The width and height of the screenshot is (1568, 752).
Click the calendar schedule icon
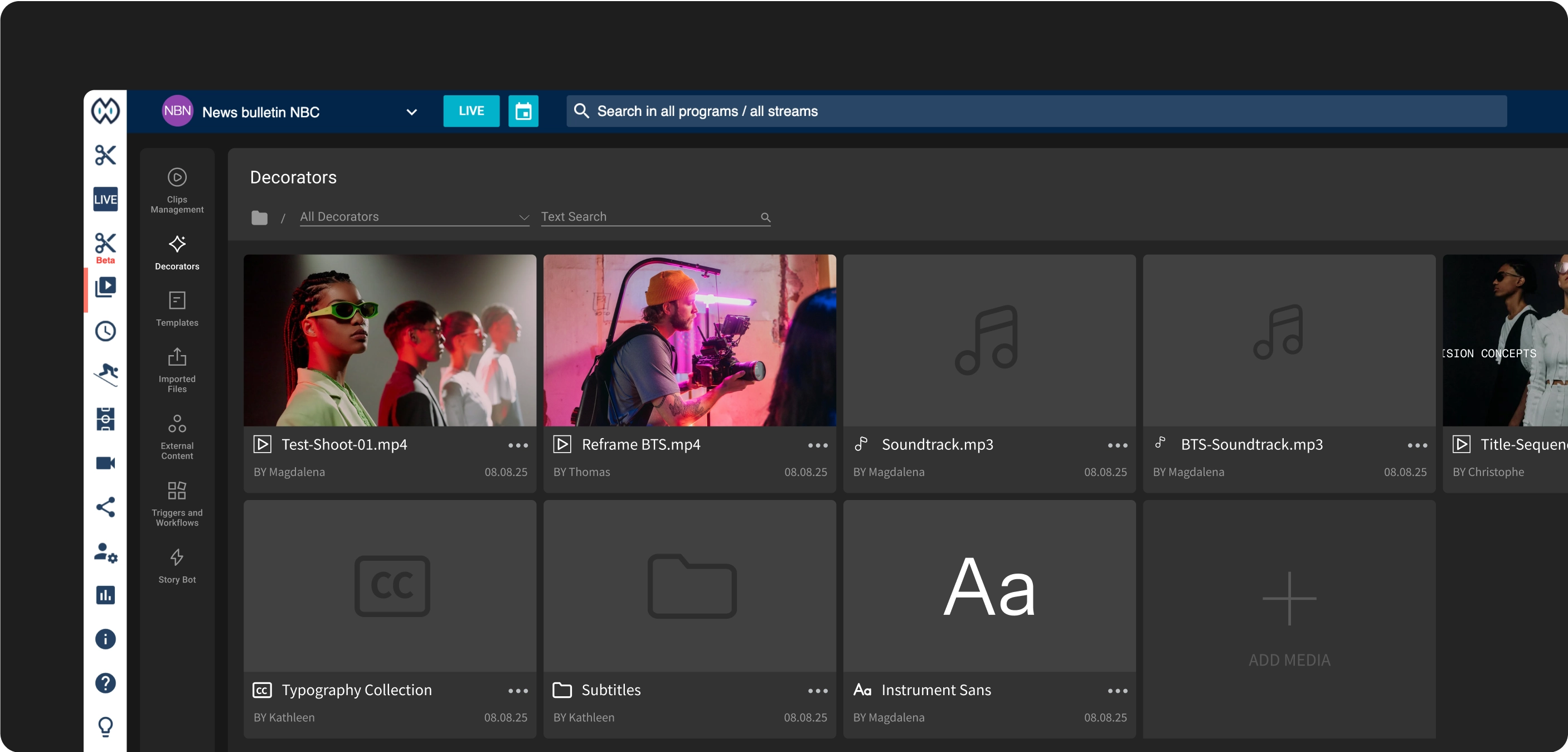tap(523, 111)
